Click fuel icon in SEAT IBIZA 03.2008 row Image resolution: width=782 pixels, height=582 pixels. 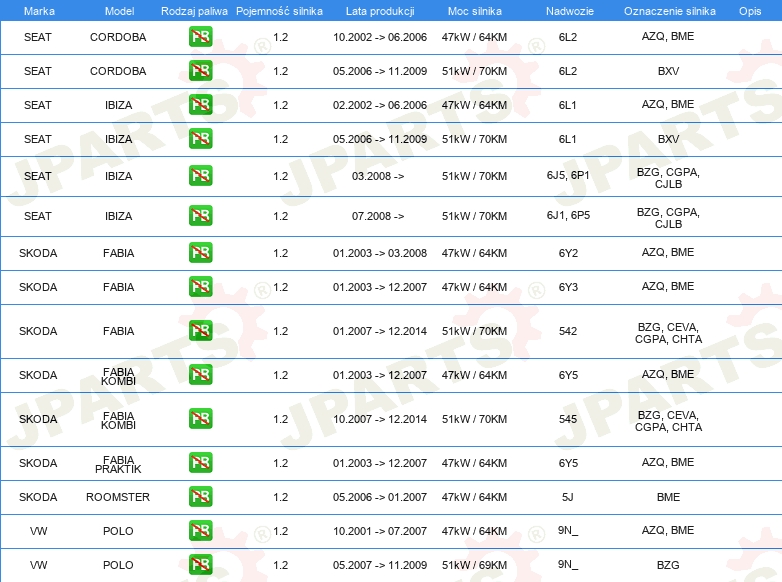(x=200, y=176)
